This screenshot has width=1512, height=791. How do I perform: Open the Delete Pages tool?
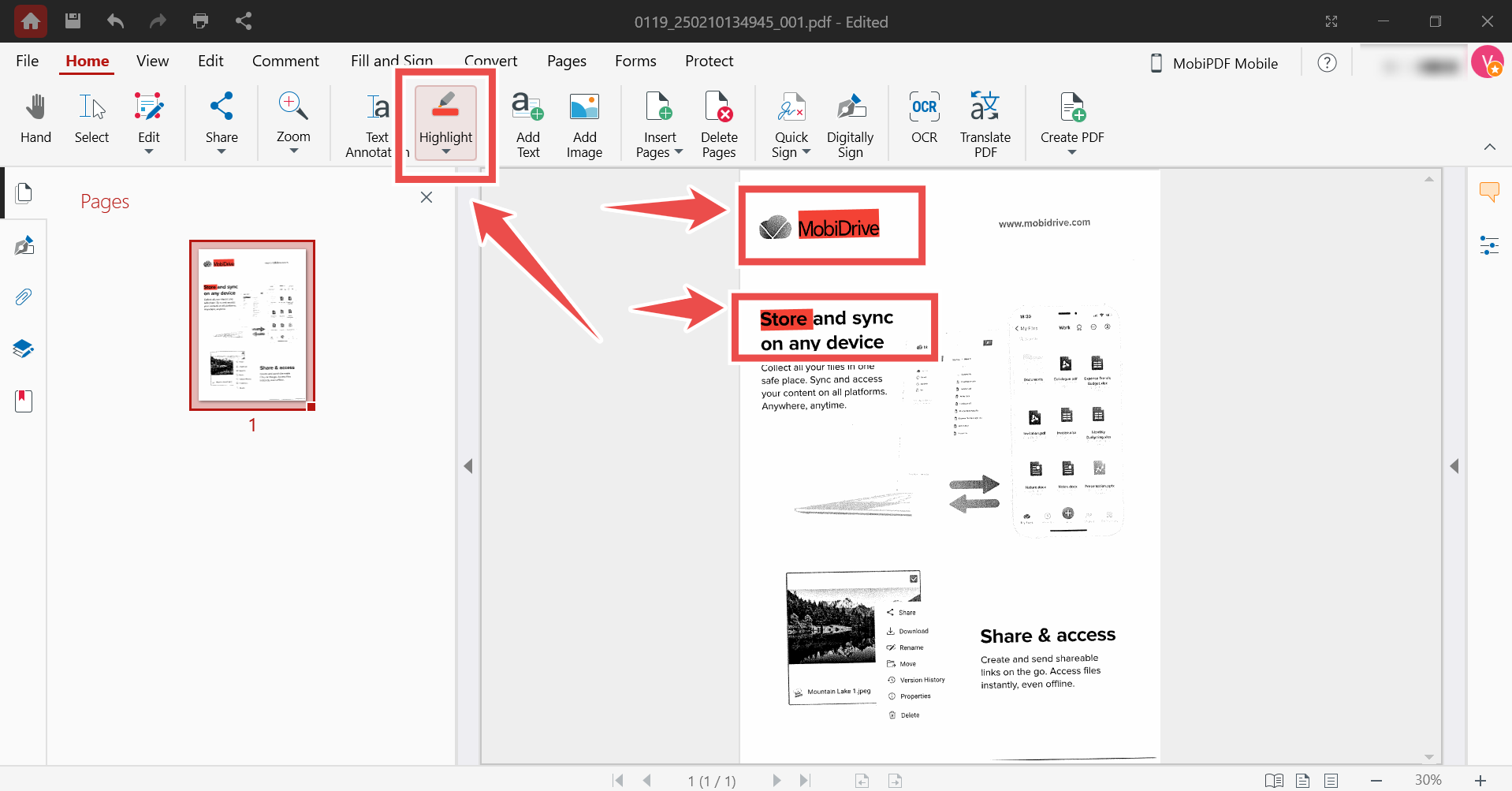coord(718,122)
